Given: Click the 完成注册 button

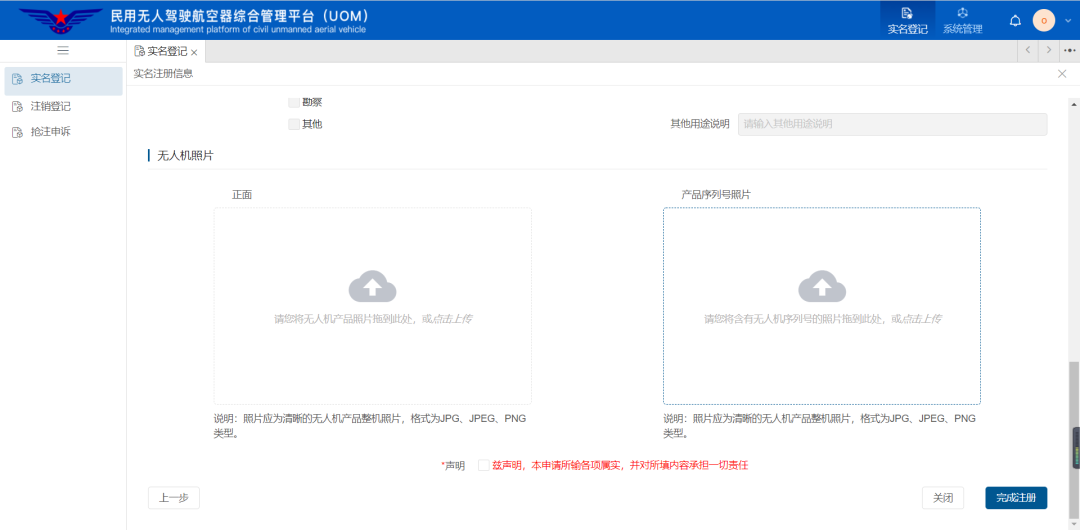Looking at the screenshot, I should point(1015,498).
